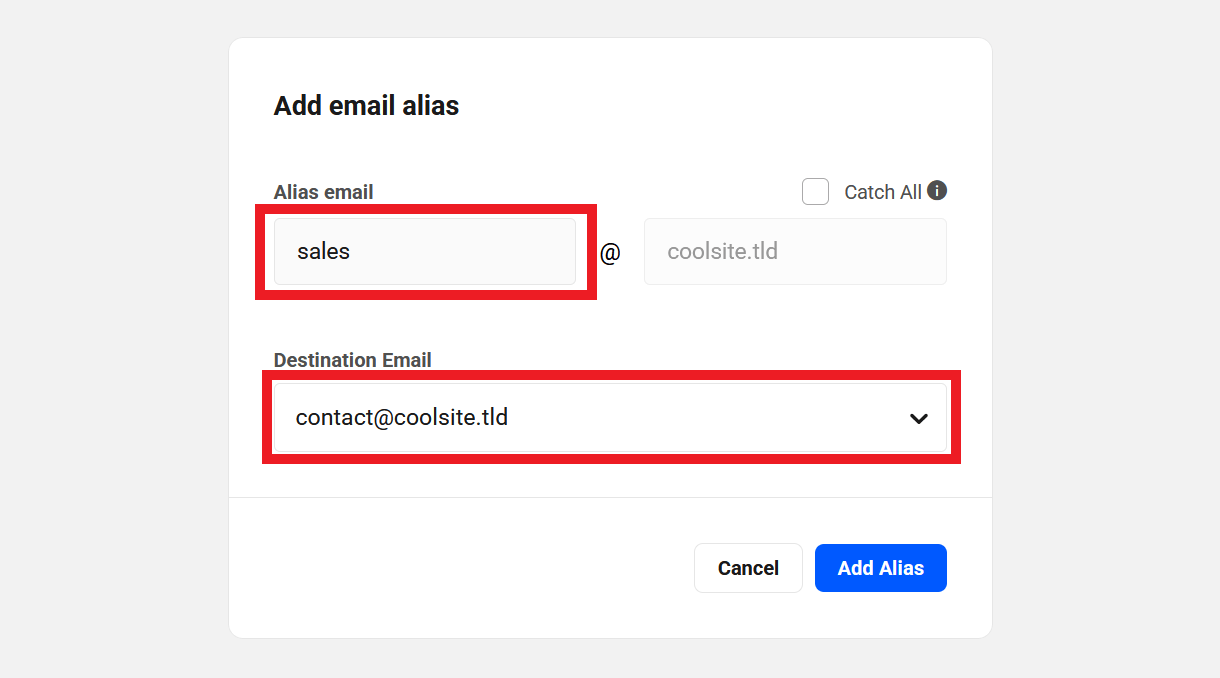Click the blank space right of the dialog title

click(720, 106)
